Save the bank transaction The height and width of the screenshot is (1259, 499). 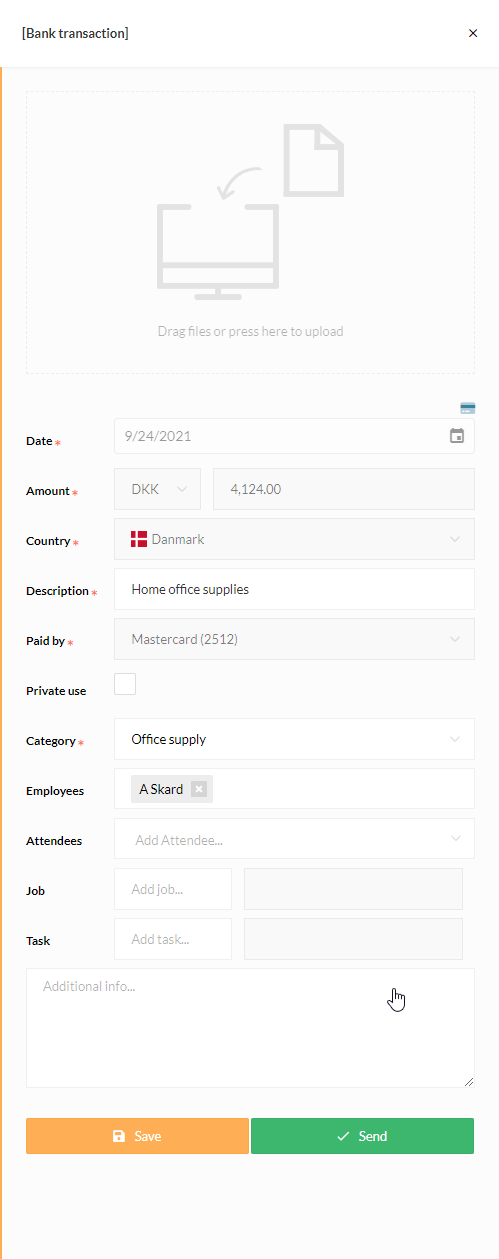(137, 1136)
